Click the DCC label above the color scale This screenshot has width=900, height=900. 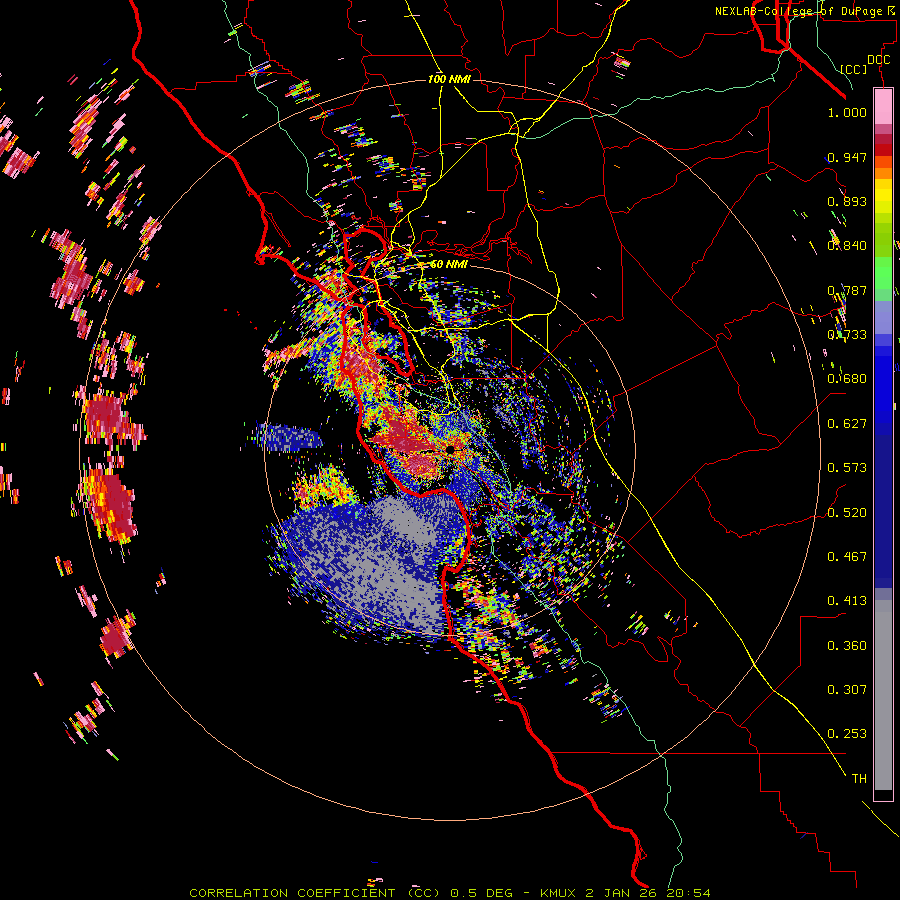(x=878, y=60)
